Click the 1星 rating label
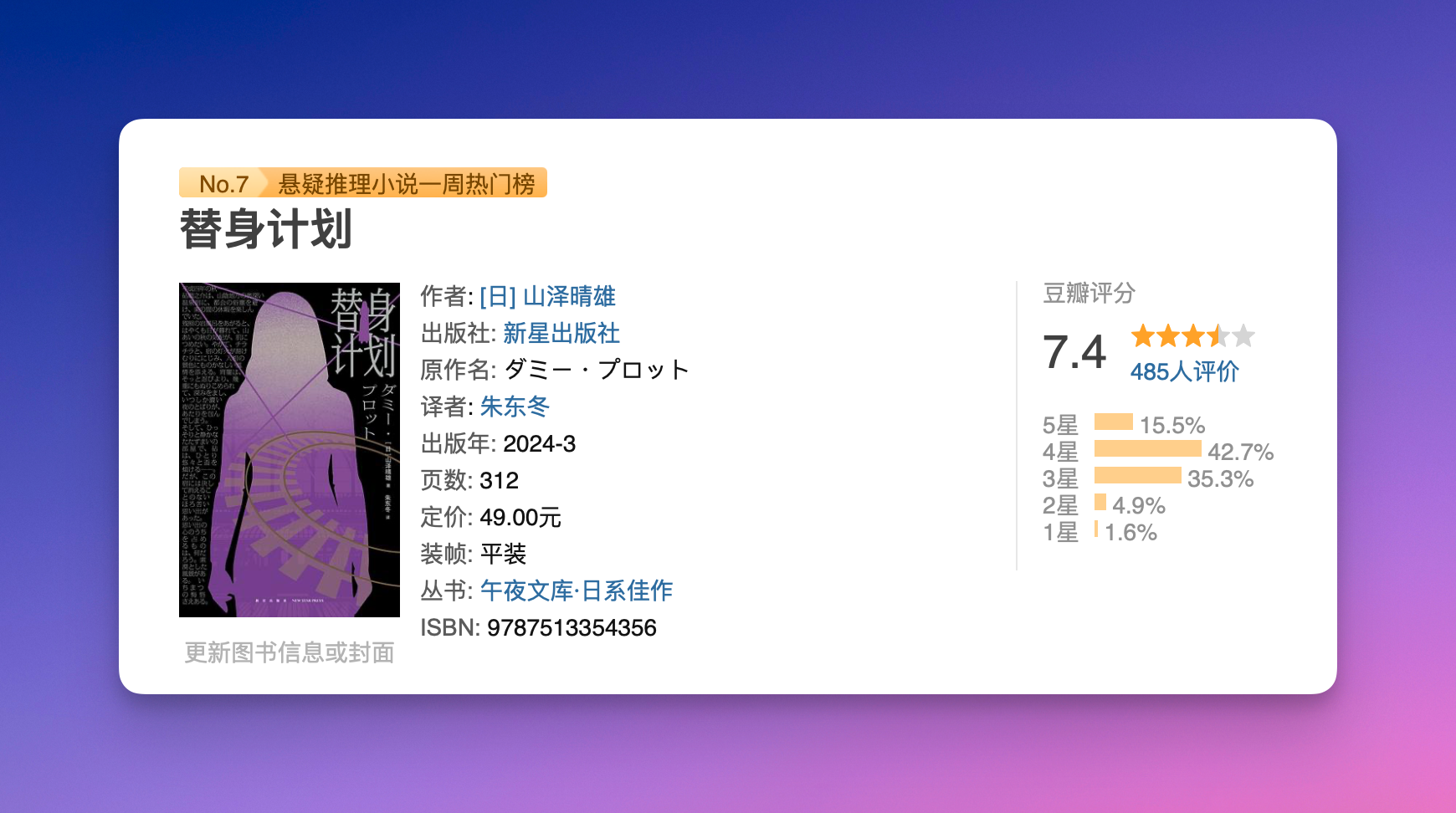 (x=1060, y=532)
